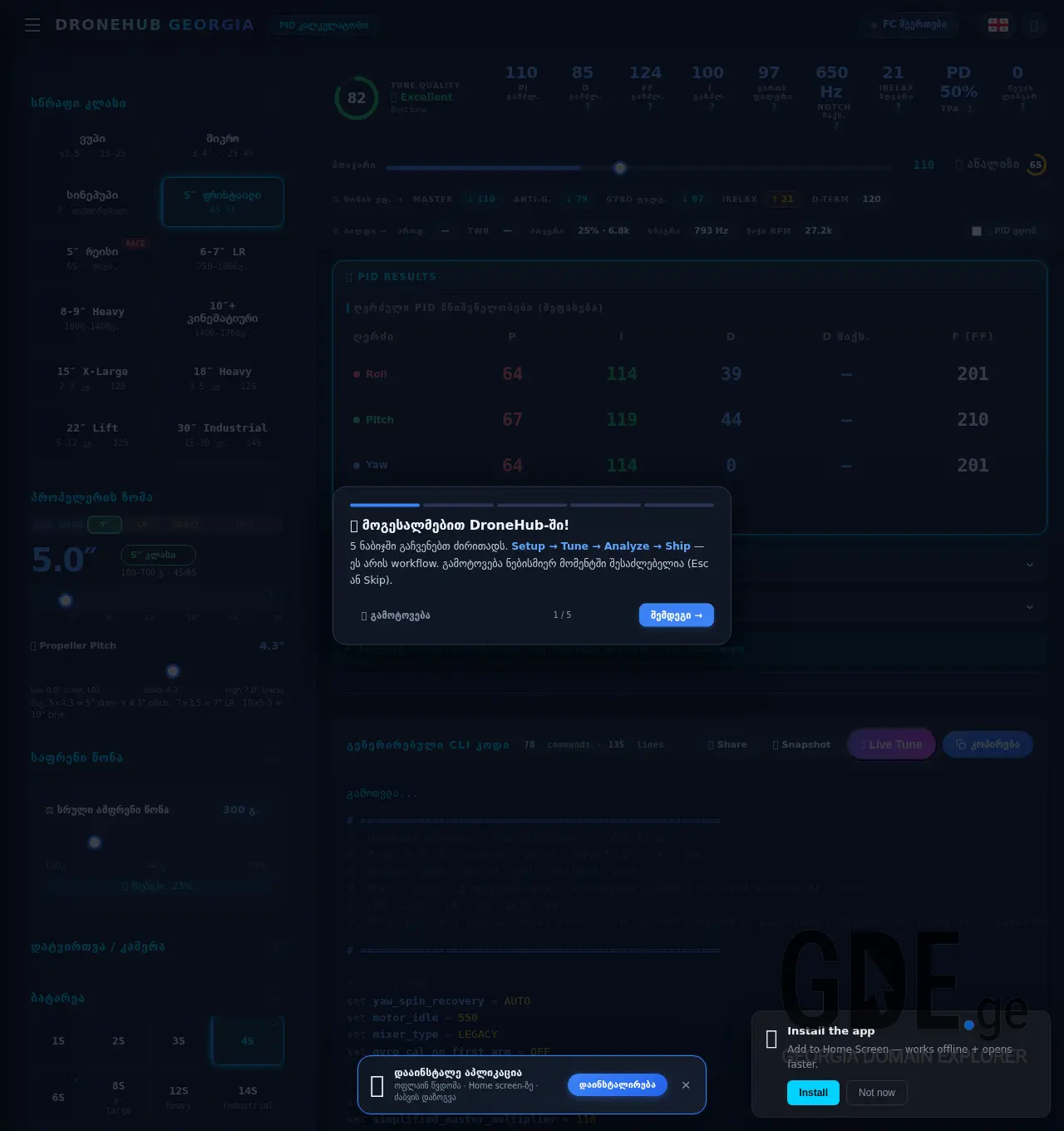Select the 18″ Heavy frame class card
Image resolution: width=1064 pixels, height=1131 pixels.
[x=223, y=378]
